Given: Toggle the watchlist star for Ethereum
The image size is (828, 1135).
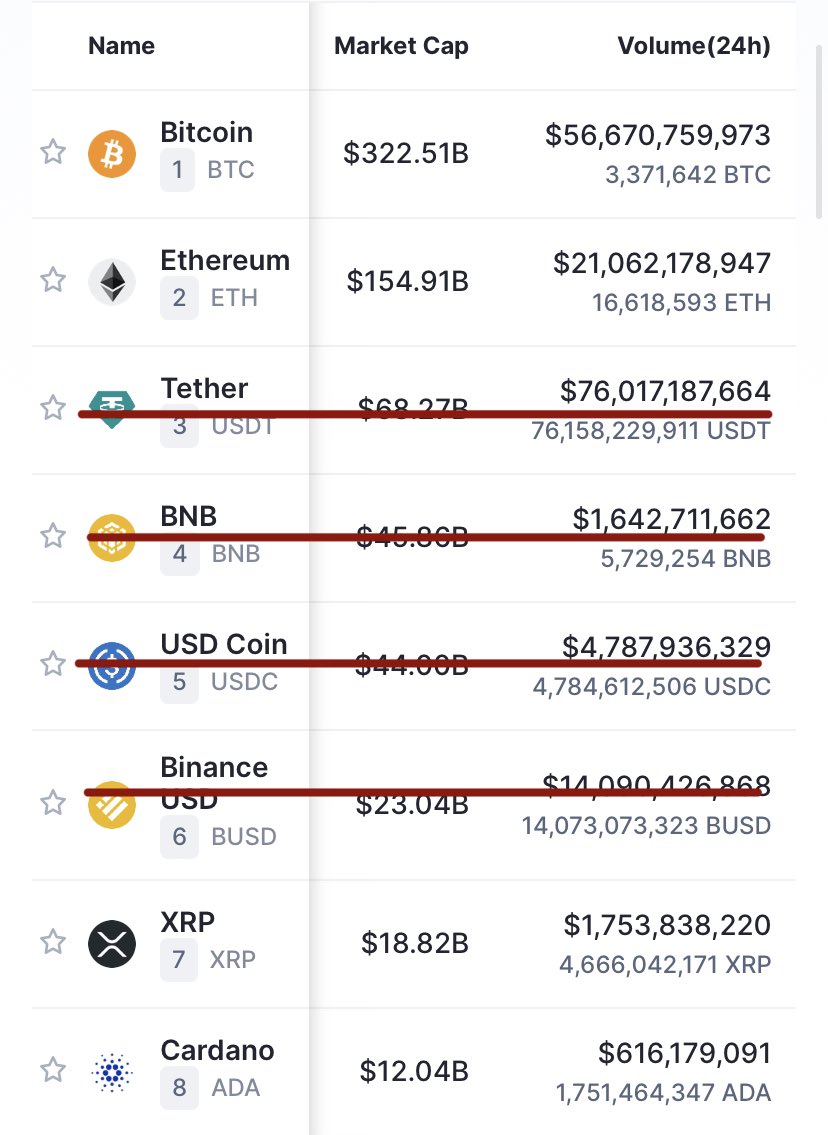Looking at the screenshot, I should coord(53,279).
